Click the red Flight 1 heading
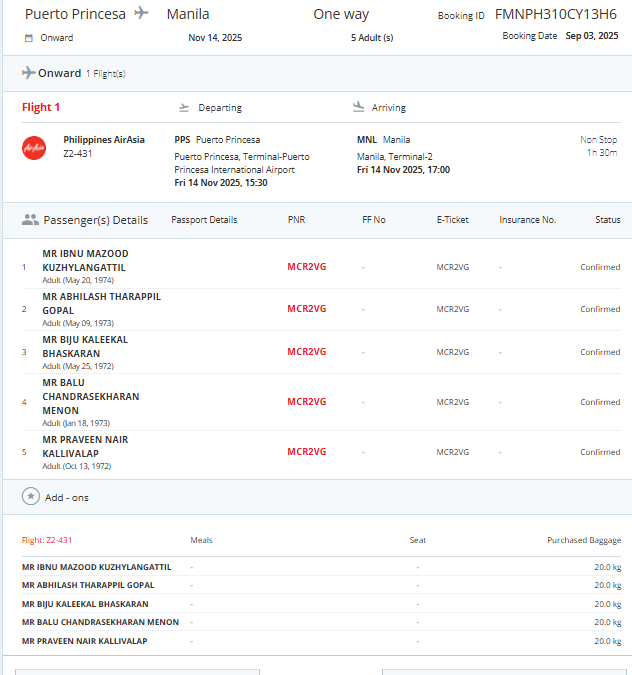Viewport: 632px width, 675px height. pyautogui.click(x=41, y=107)
